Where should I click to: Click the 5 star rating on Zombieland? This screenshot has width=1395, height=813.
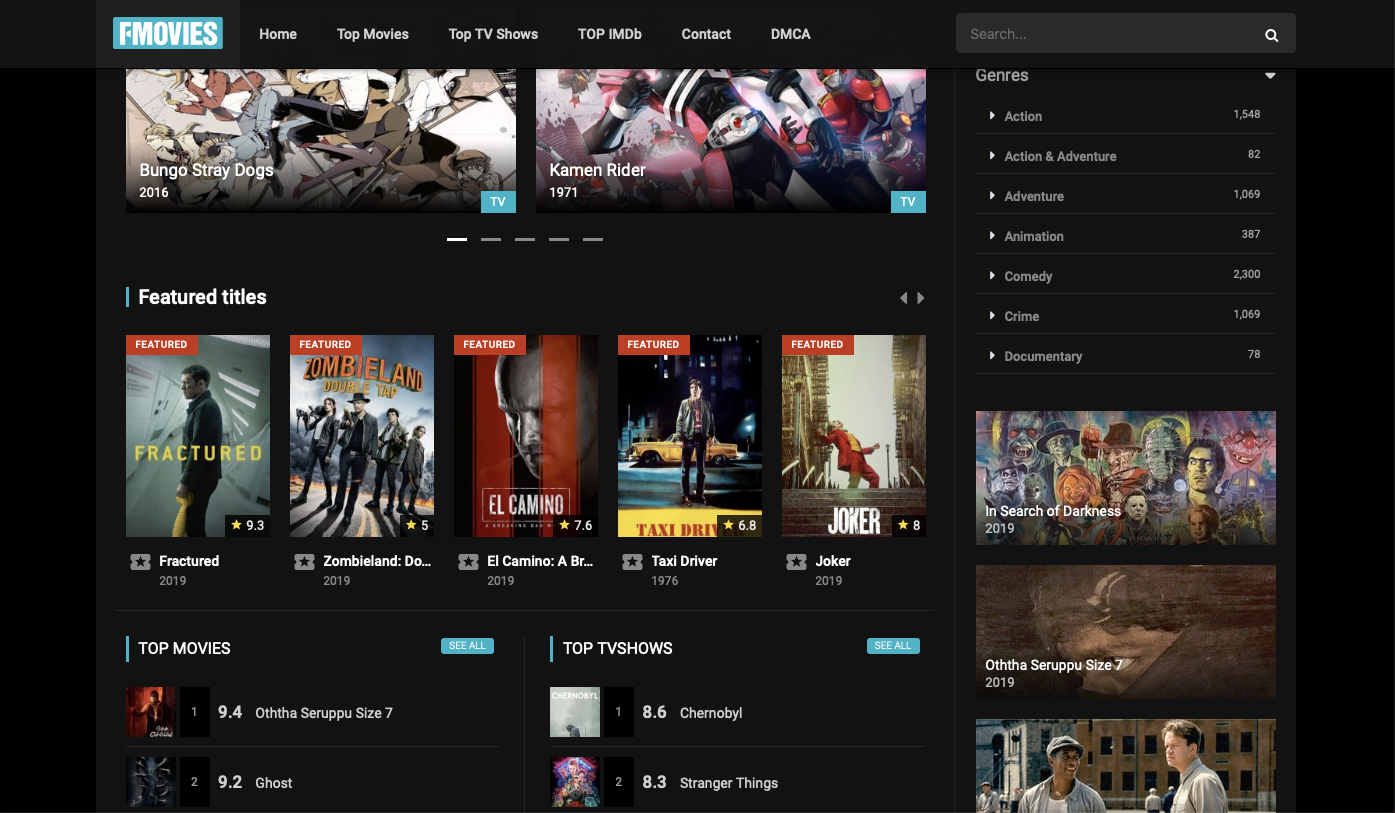[x=417, y=525]
